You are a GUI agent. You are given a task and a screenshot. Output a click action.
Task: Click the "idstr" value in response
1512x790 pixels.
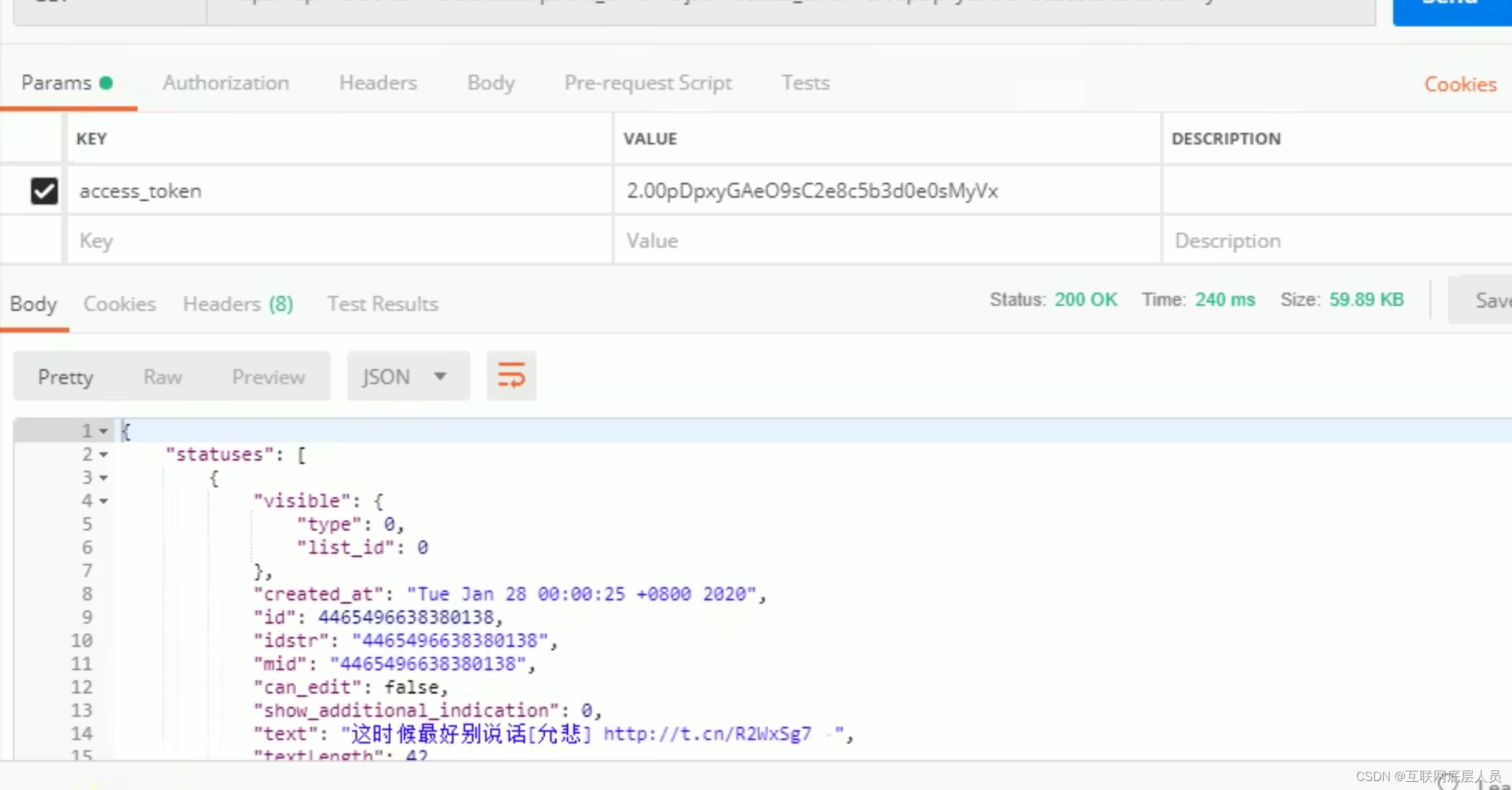450,641
